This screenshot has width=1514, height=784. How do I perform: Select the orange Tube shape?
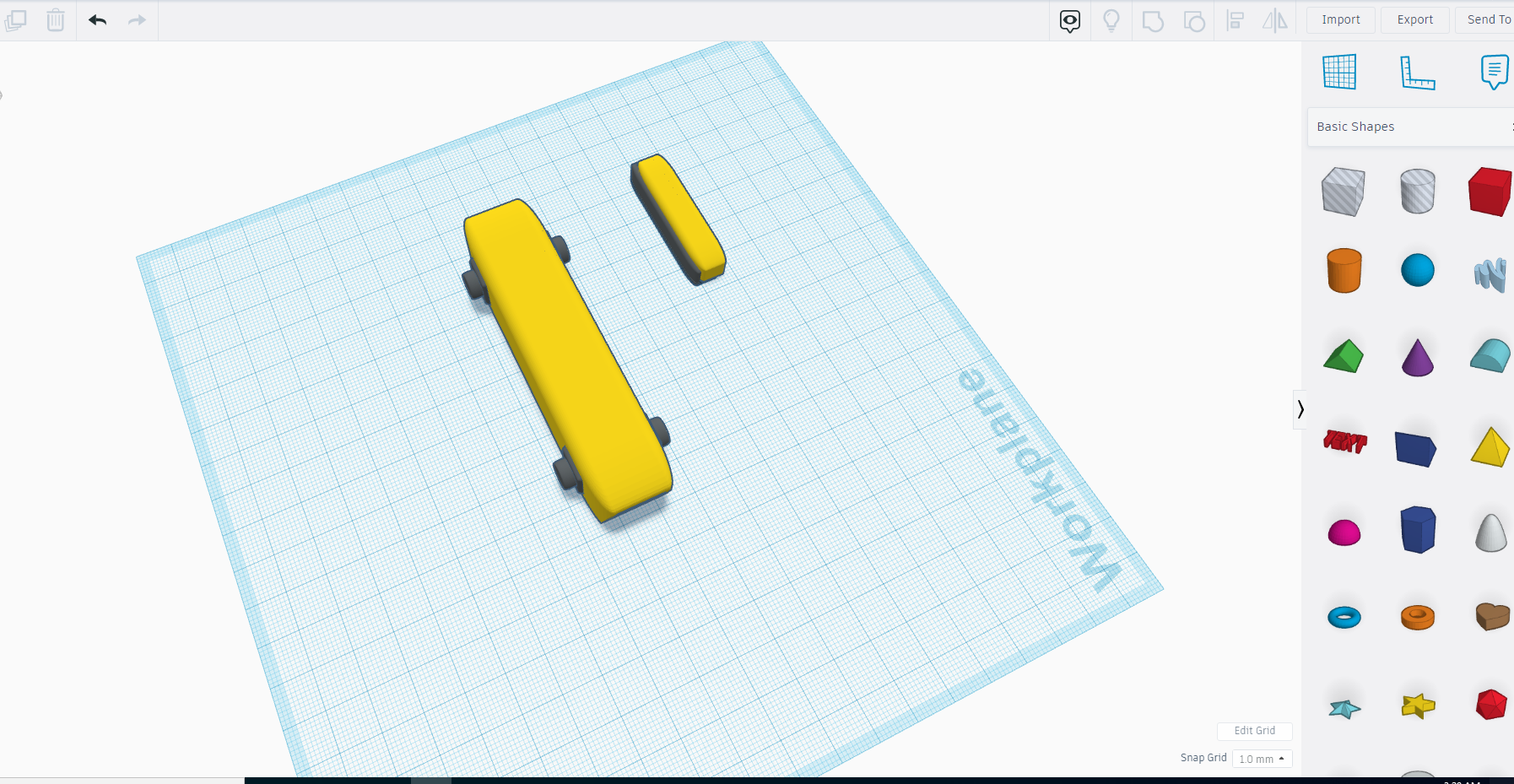coord(1418,618)
